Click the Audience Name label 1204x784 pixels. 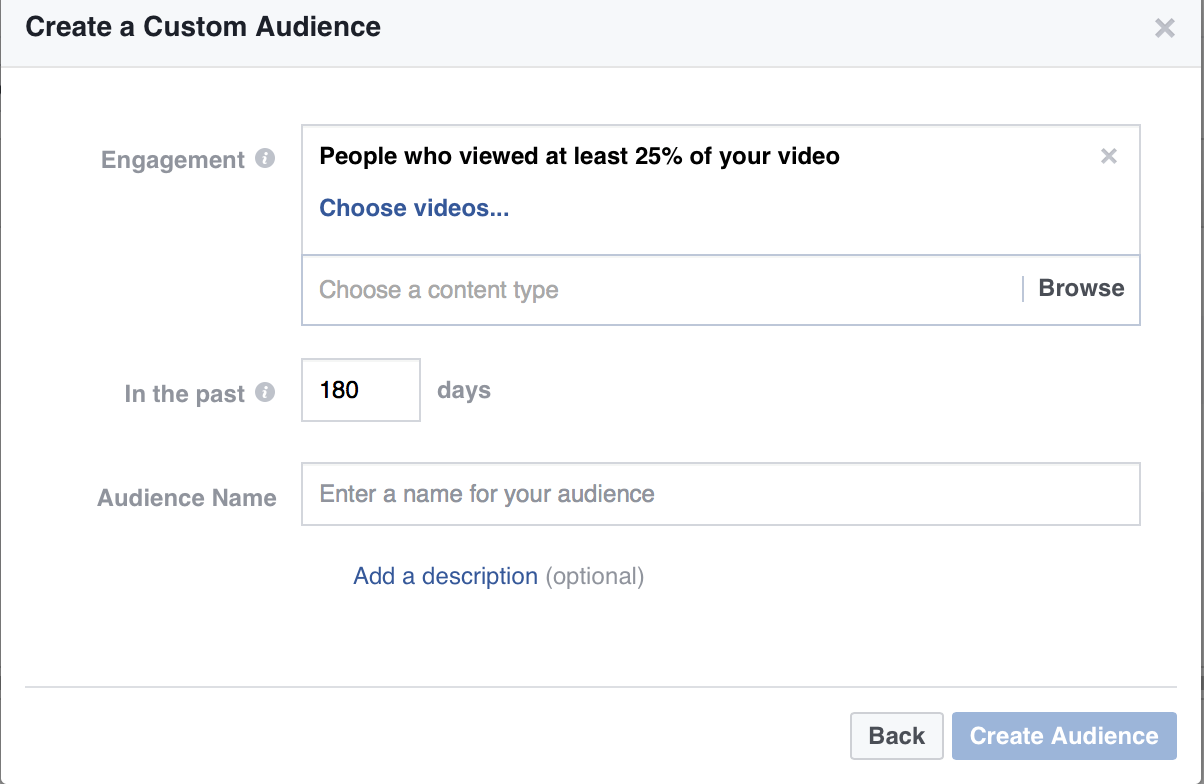pyautogui.click(x=187, y=498)
